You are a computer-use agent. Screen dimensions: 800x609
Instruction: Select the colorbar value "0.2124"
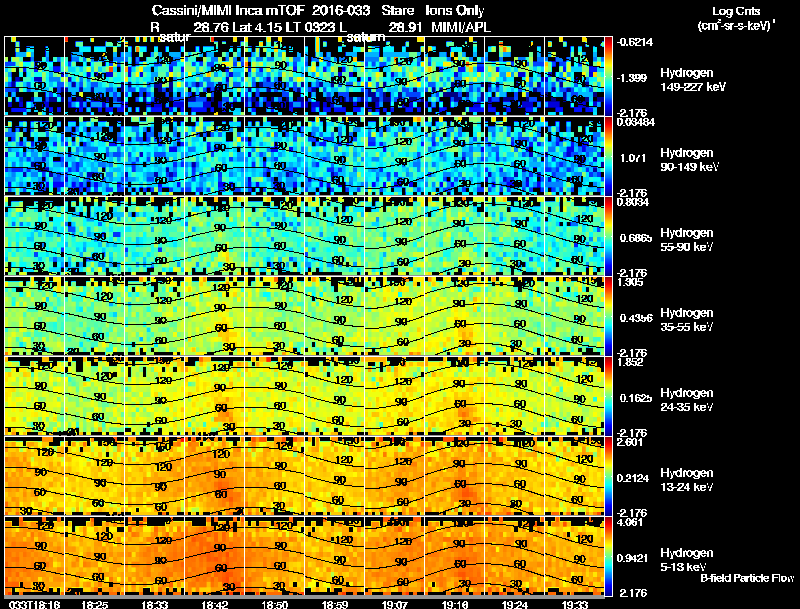tap(633, 478)
